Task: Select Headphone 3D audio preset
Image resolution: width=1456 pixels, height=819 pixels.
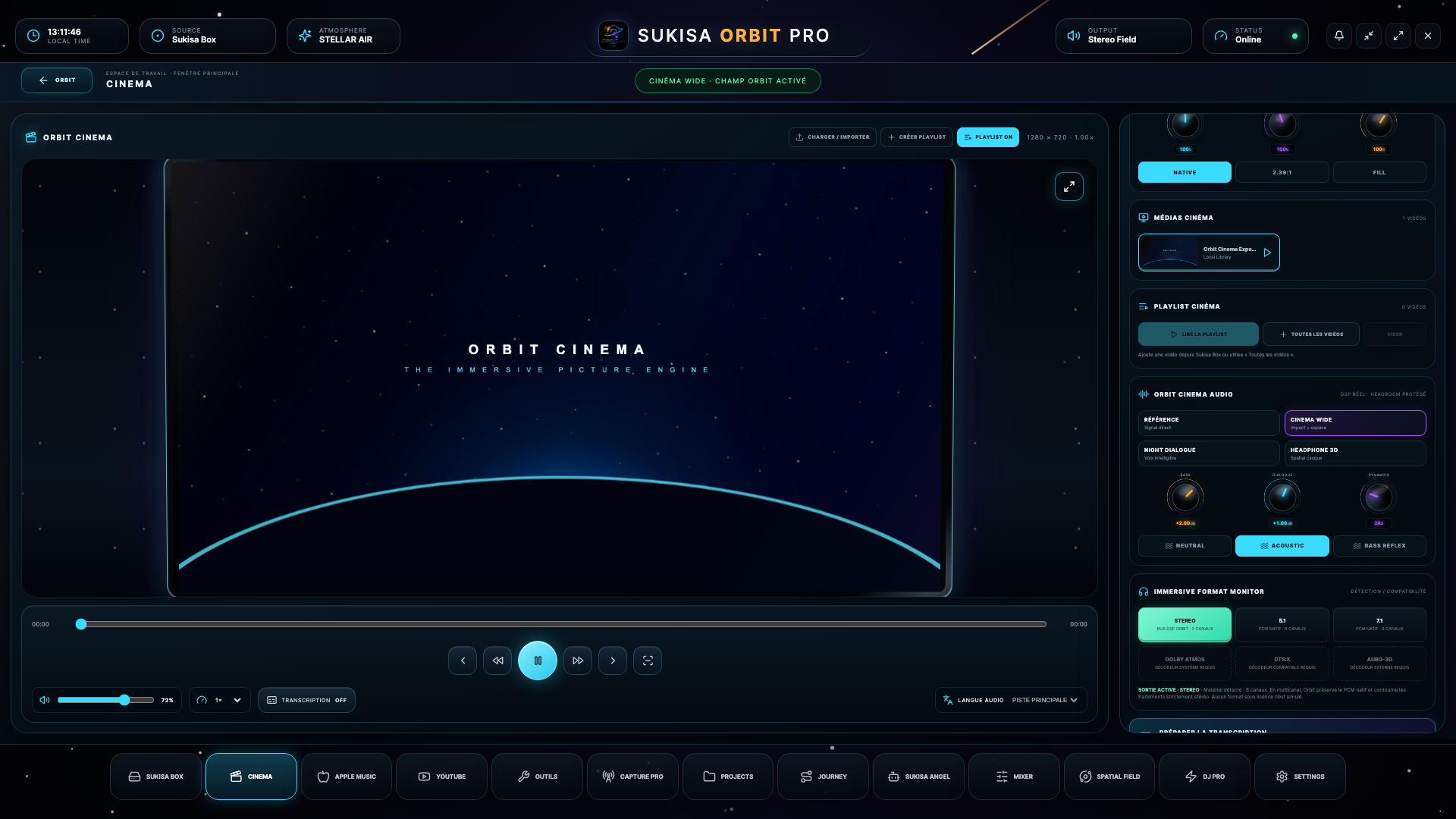Action: (1355, 453)
